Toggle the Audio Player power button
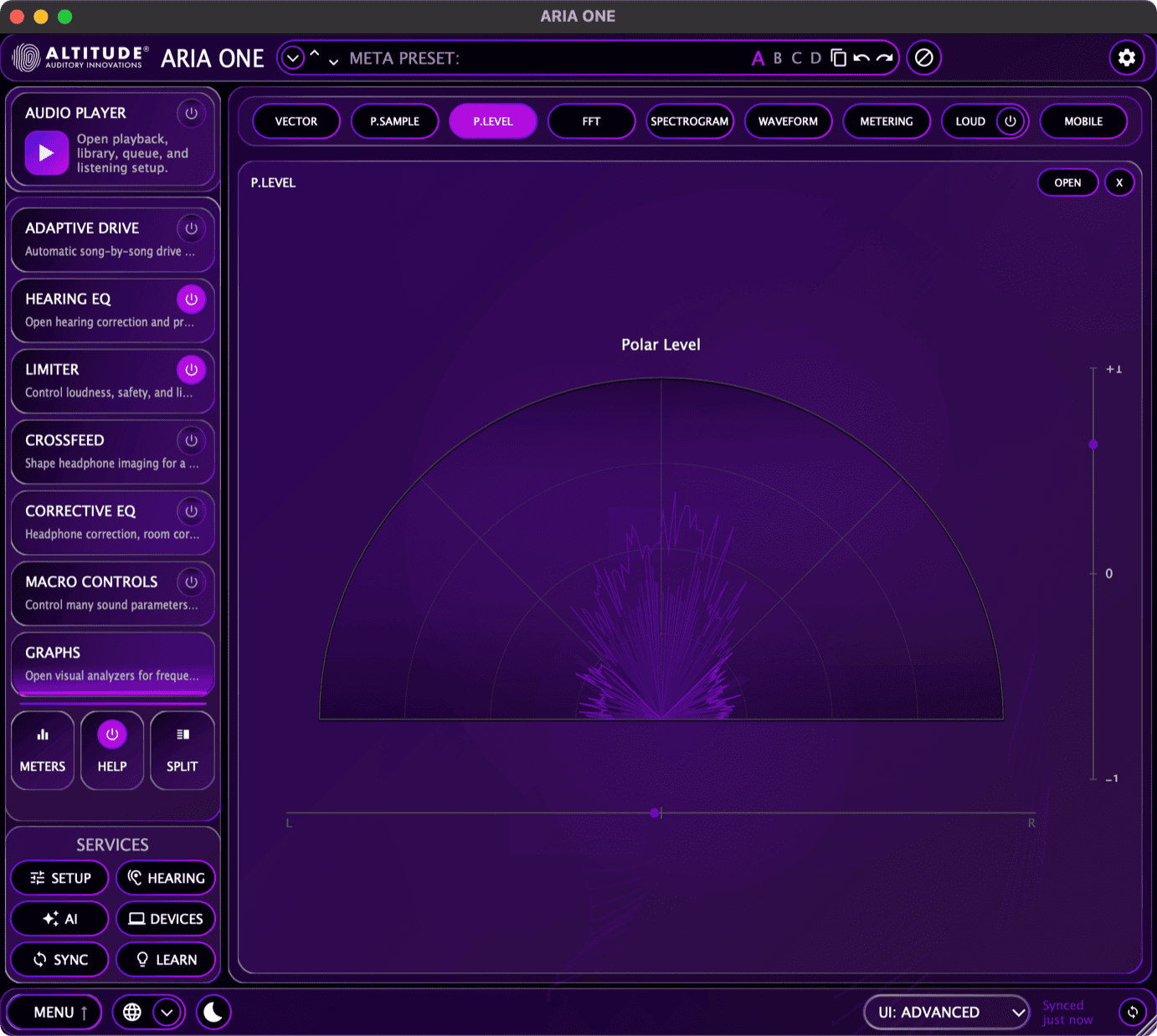 (x=192, y=113)
